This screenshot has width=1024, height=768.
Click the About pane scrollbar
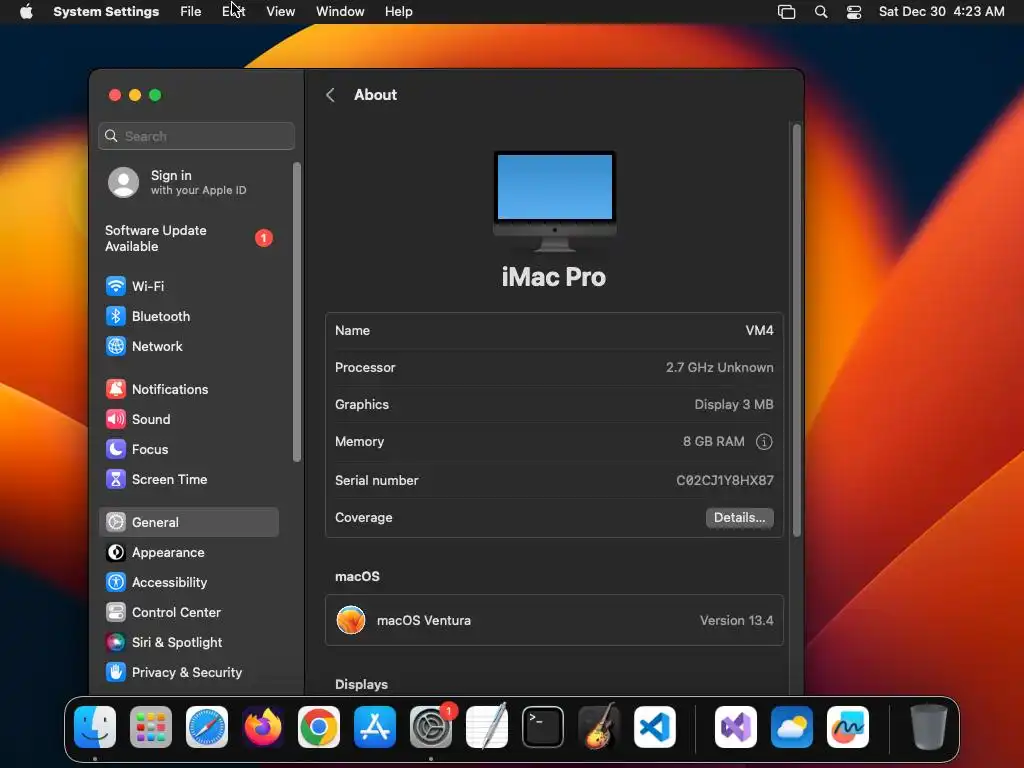click(x=796, y=330)
